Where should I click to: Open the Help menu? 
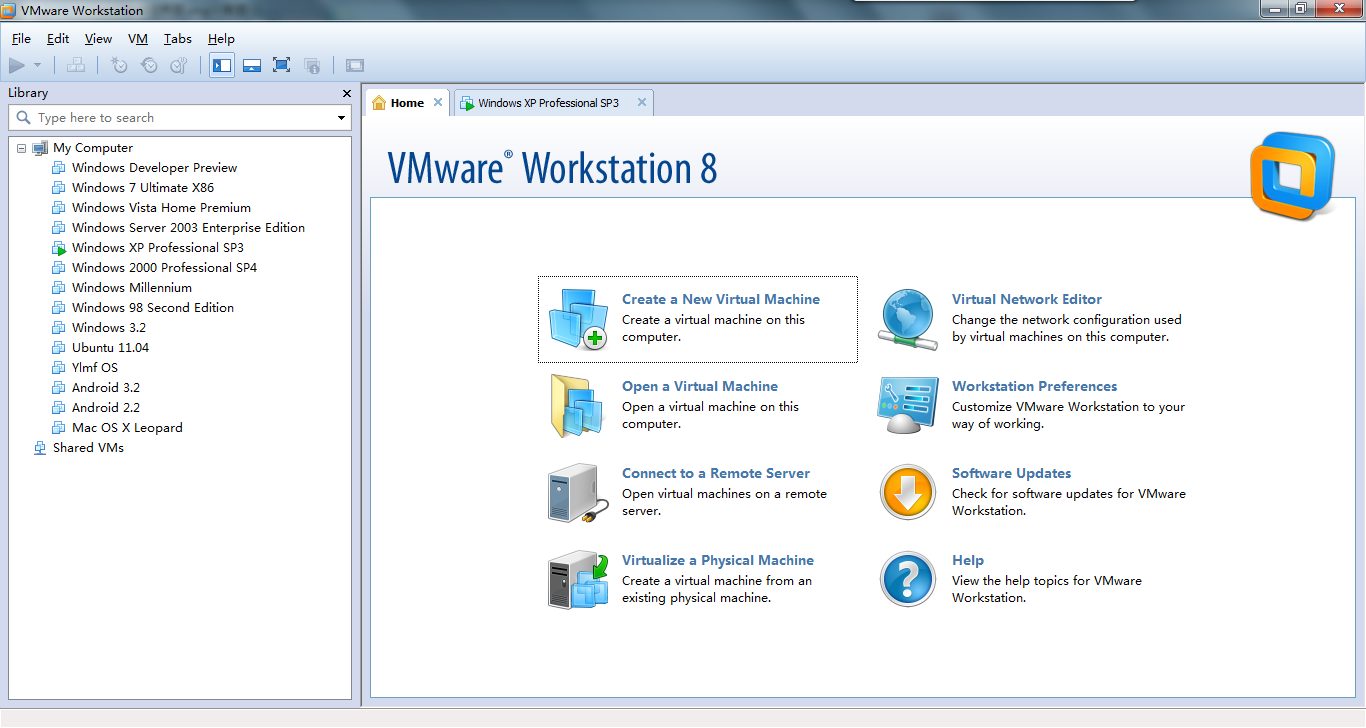point(221,39)
